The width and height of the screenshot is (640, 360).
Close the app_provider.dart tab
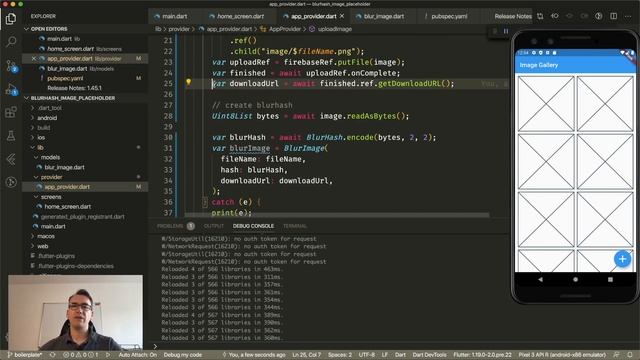tap(342, 16)
